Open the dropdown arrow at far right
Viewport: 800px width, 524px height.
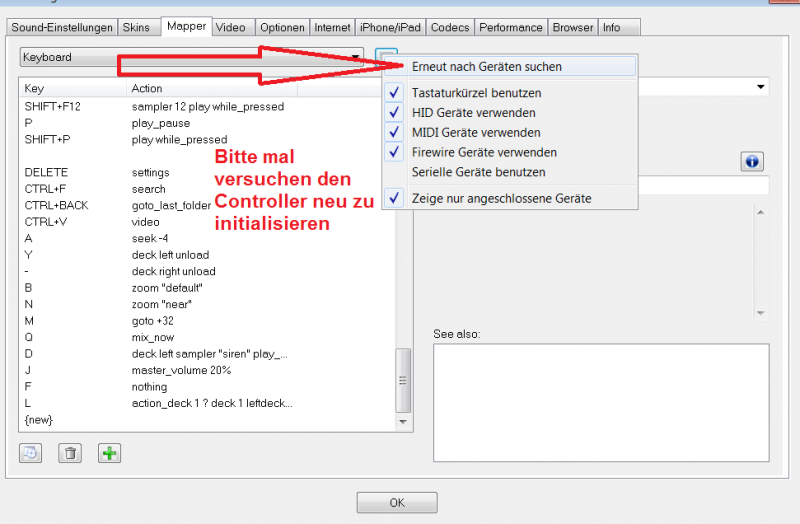761,87
